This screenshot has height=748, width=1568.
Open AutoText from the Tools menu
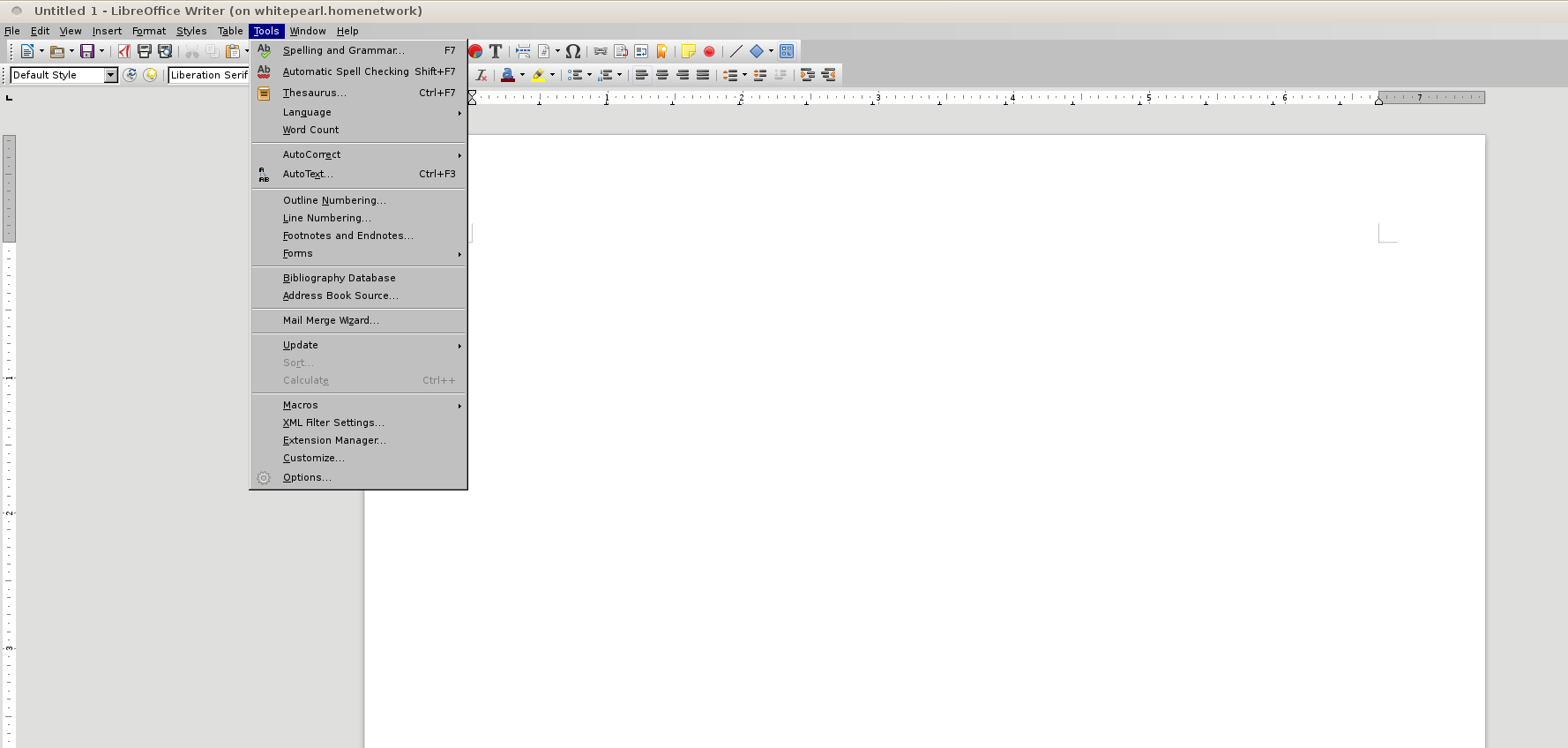tap(359, 174)
